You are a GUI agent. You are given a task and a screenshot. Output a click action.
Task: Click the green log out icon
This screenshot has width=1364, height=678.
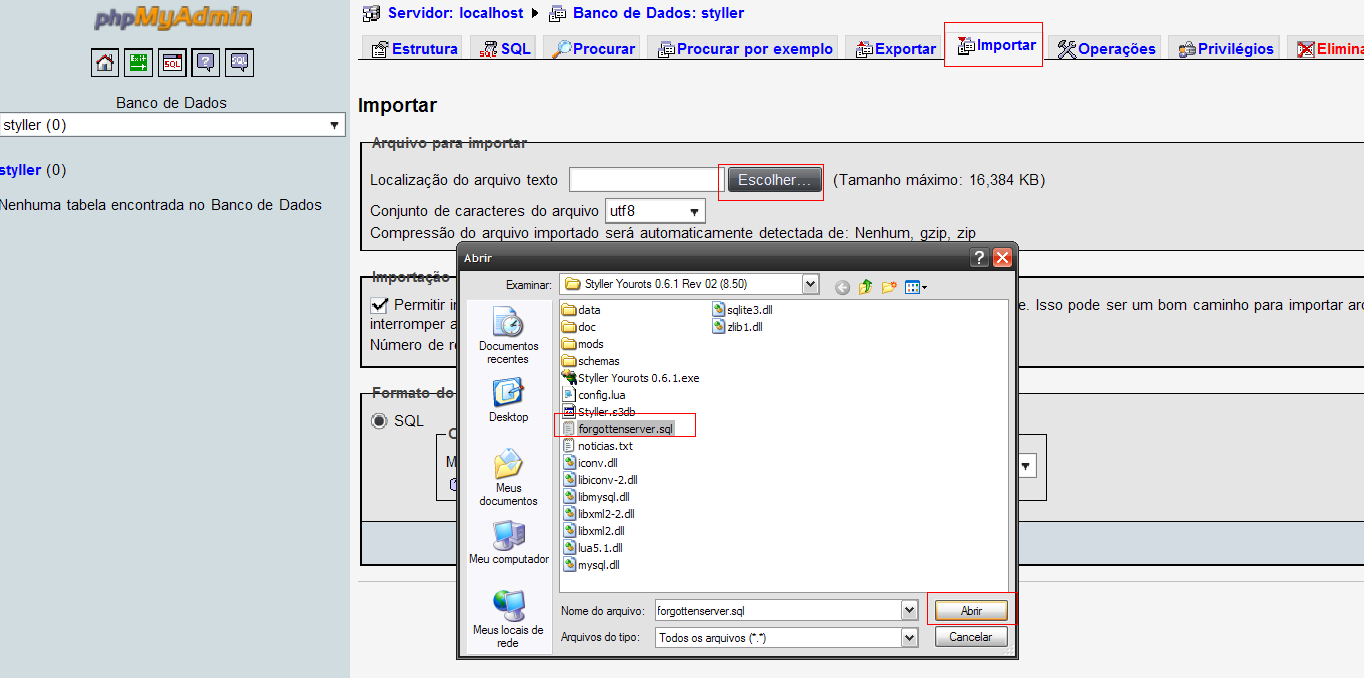pos(139,63)
